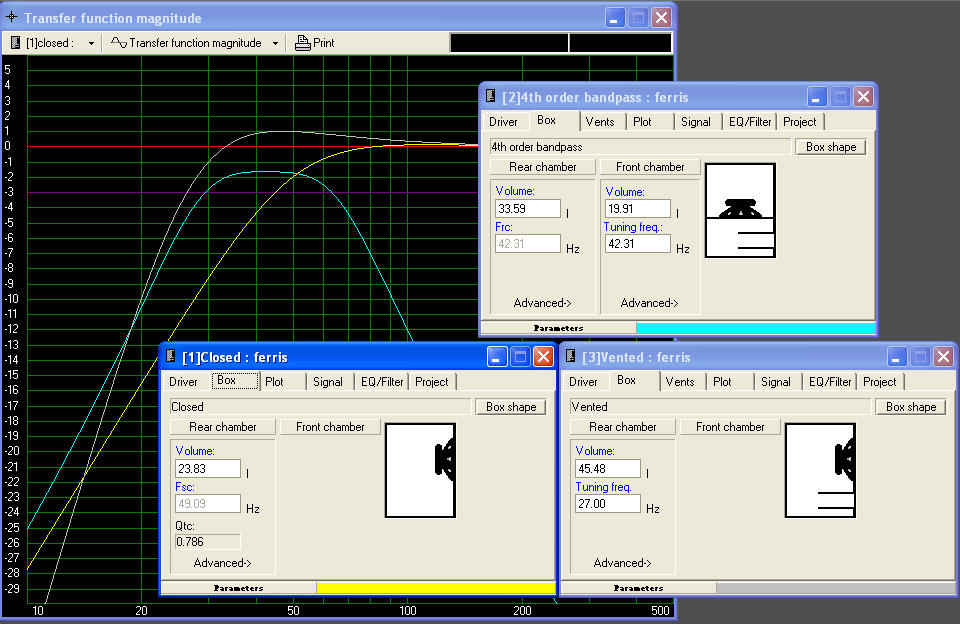
Task: Click the gray color bar in the Vented window
Action: pyautogui.click(x=836, y=588)
